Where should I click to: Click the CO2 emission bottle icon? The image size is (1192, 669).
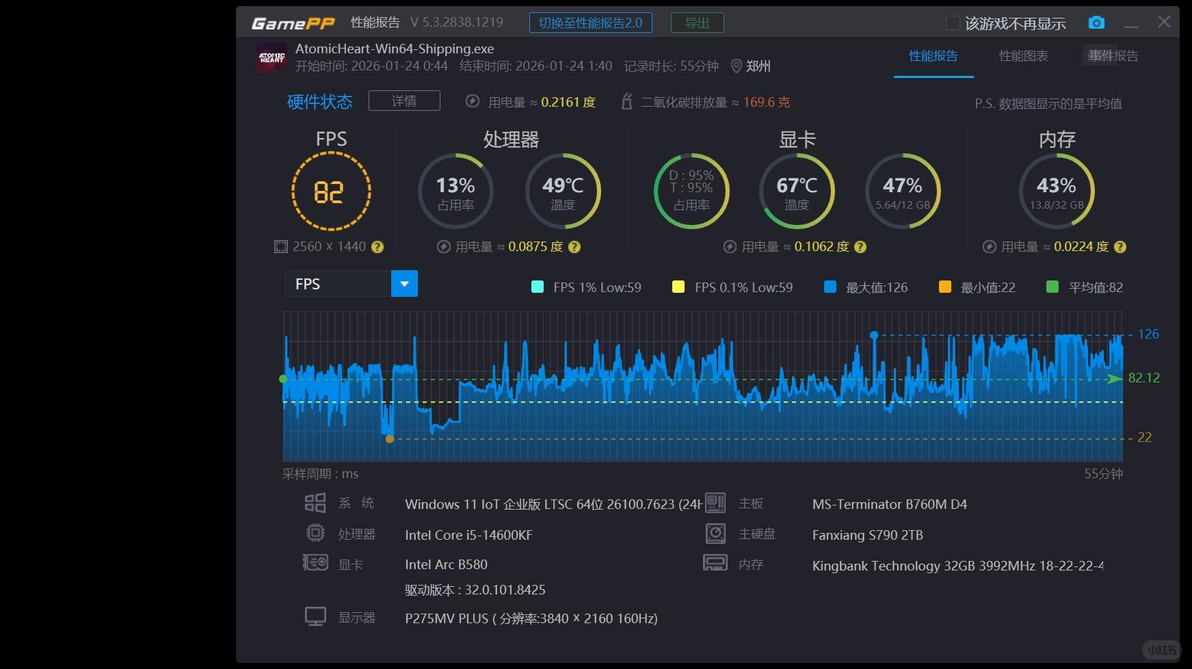(626, 101)
